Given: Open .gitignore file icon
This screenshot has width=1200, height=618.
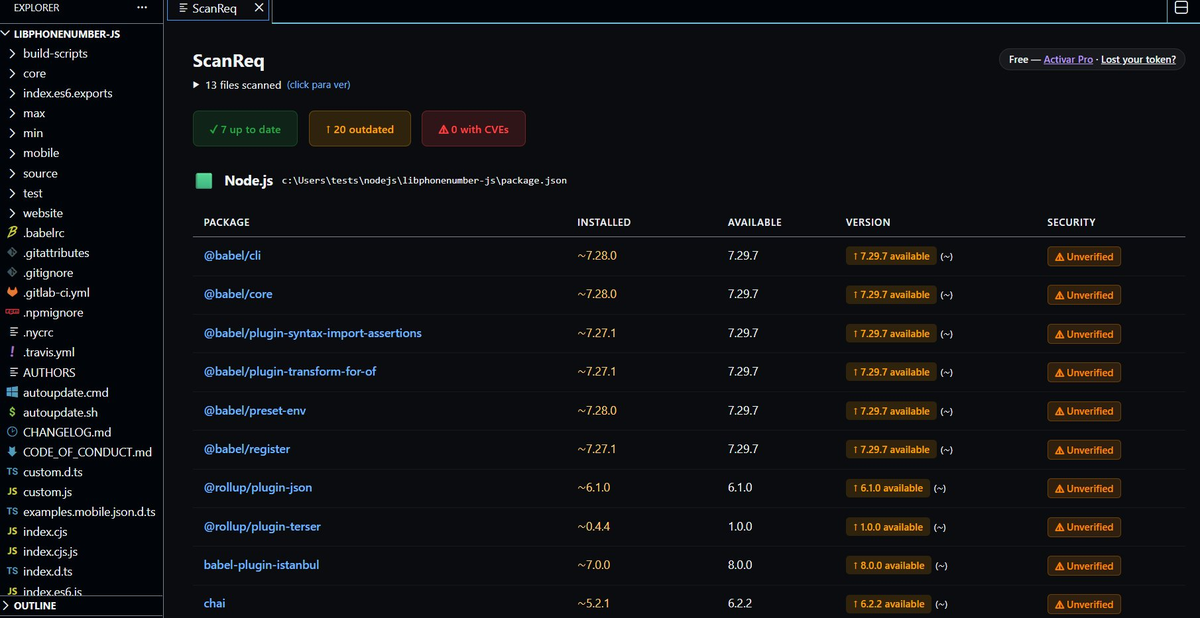Looking at the screenshot, I should [13, 273].
